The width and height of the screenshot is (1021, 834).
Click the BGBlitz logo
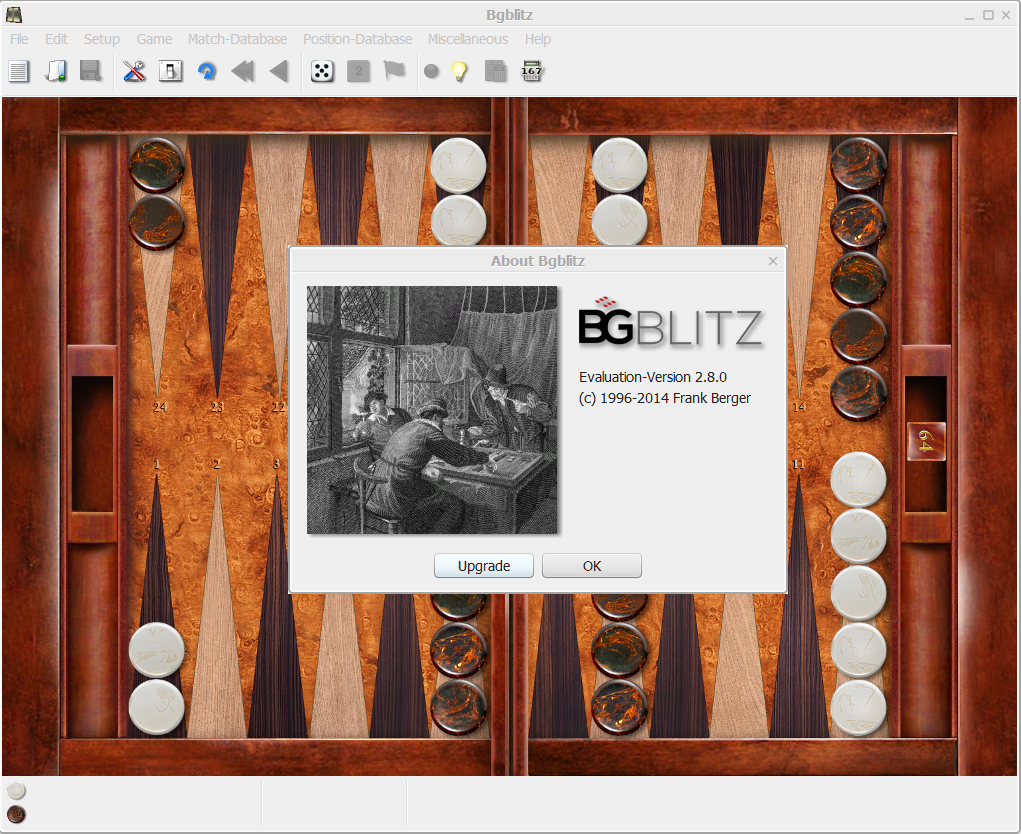[670, 322]
